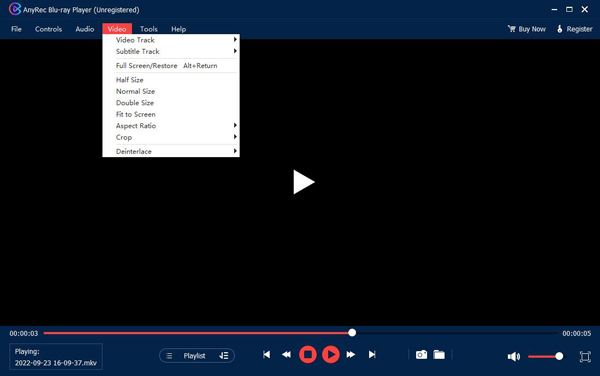Toggle full screen icon at bottom right
This screenshot has height=376, width=600.
[585, 356]
